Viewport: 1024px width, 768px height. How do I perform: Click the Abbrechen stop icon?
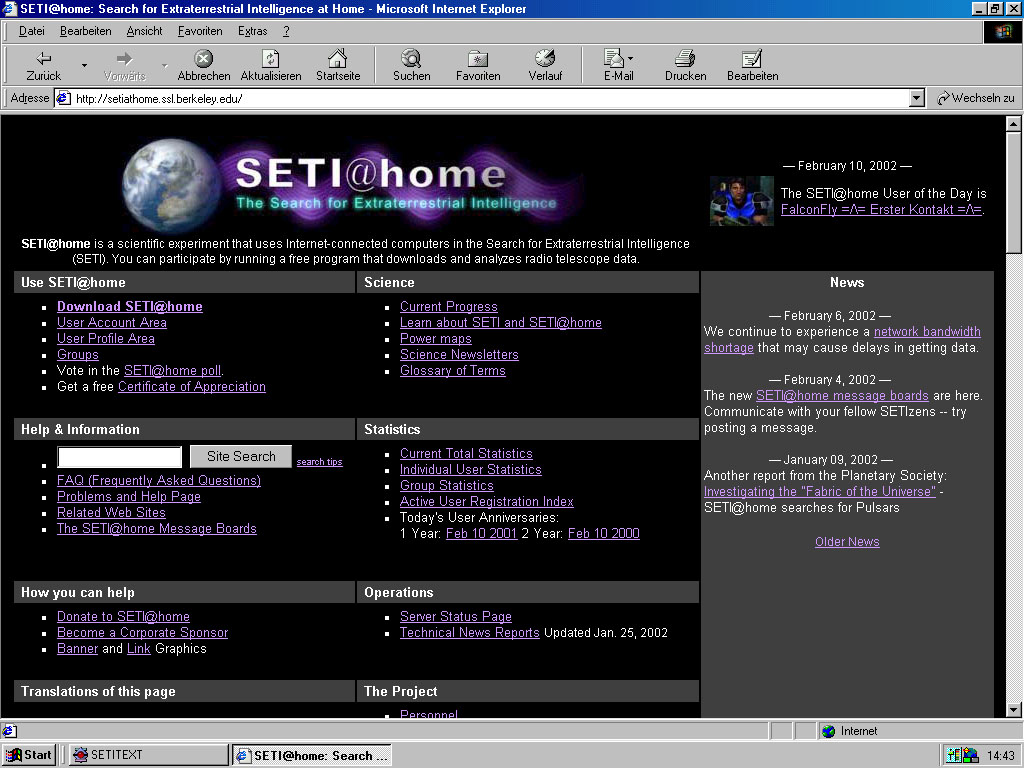coord(203,59)
